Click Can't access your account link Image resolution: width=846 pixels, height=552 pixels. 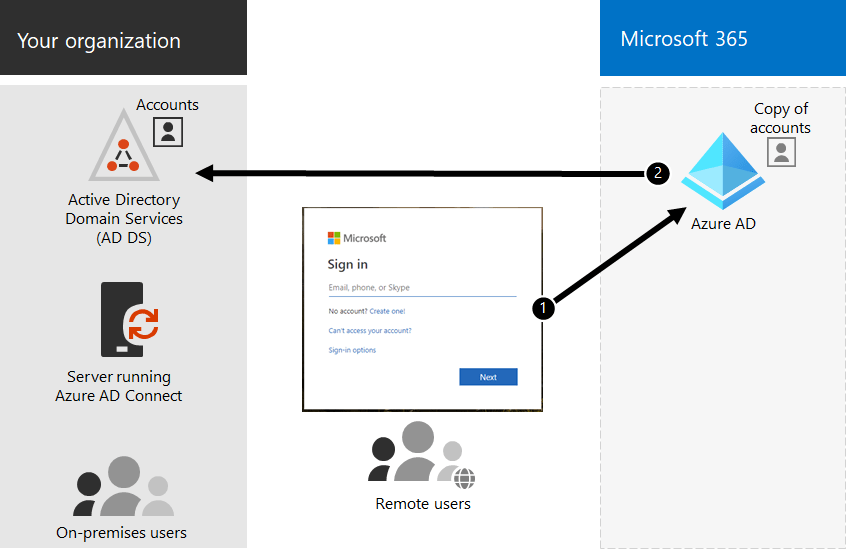point(370,330)
